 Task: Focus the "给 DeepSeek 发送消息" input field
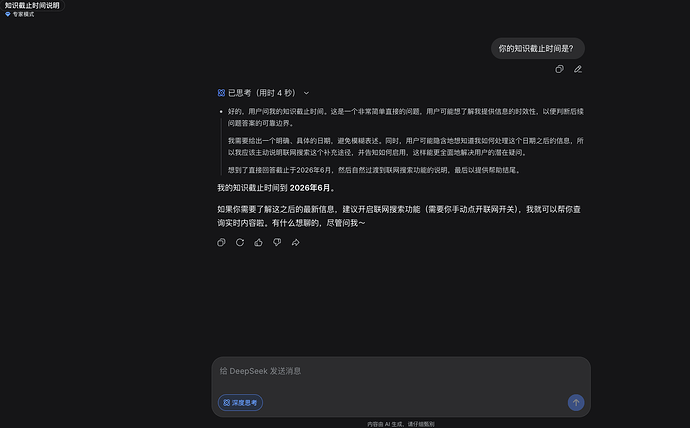click(400, 371)
